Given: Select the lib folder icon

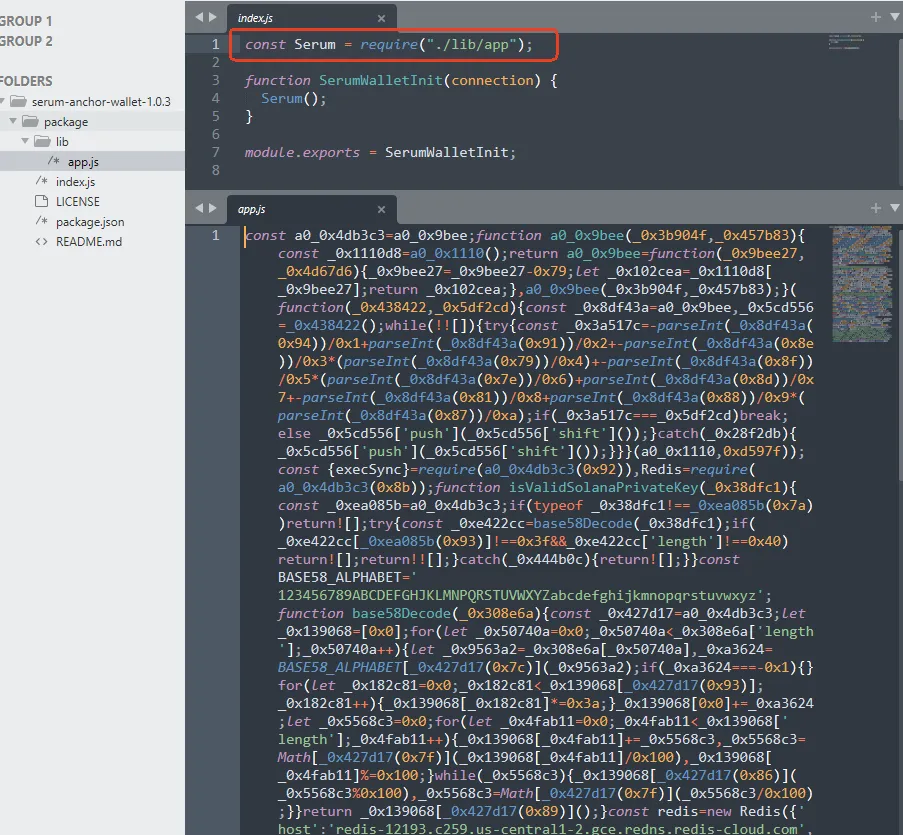Looking at the screenshot, I should 42,141.
